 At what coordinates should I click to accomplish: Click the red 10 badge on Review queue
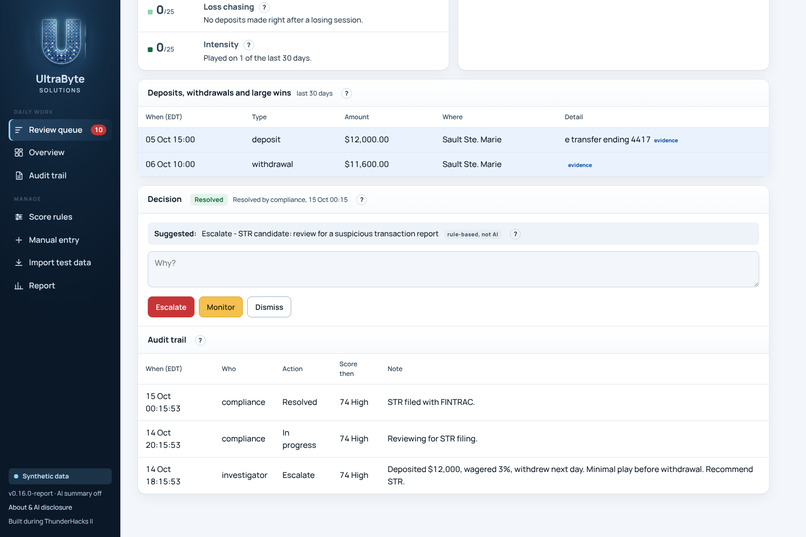point(98,130)
